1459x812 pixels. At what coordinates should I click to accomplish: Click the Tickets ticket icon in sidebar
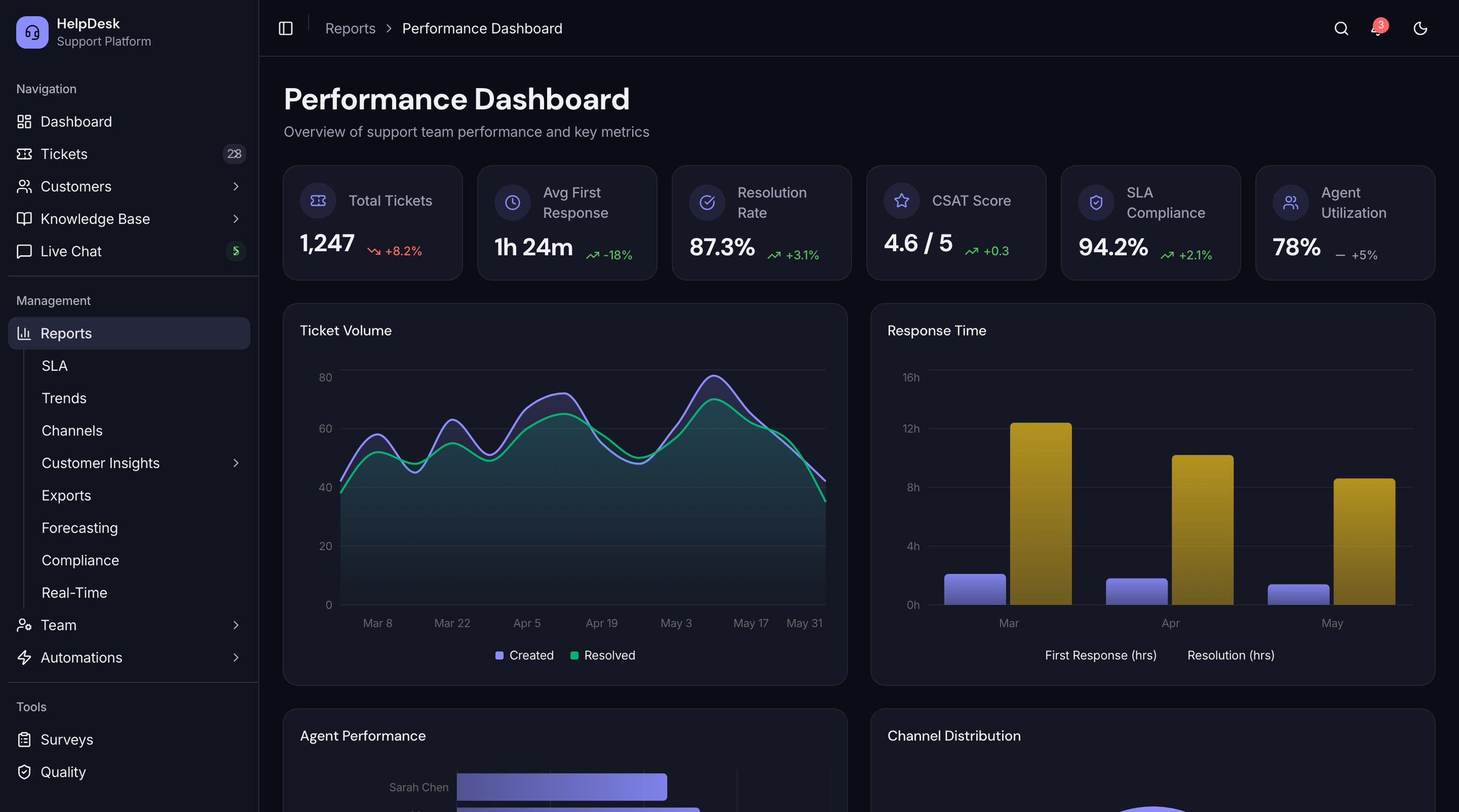(24, 154)
